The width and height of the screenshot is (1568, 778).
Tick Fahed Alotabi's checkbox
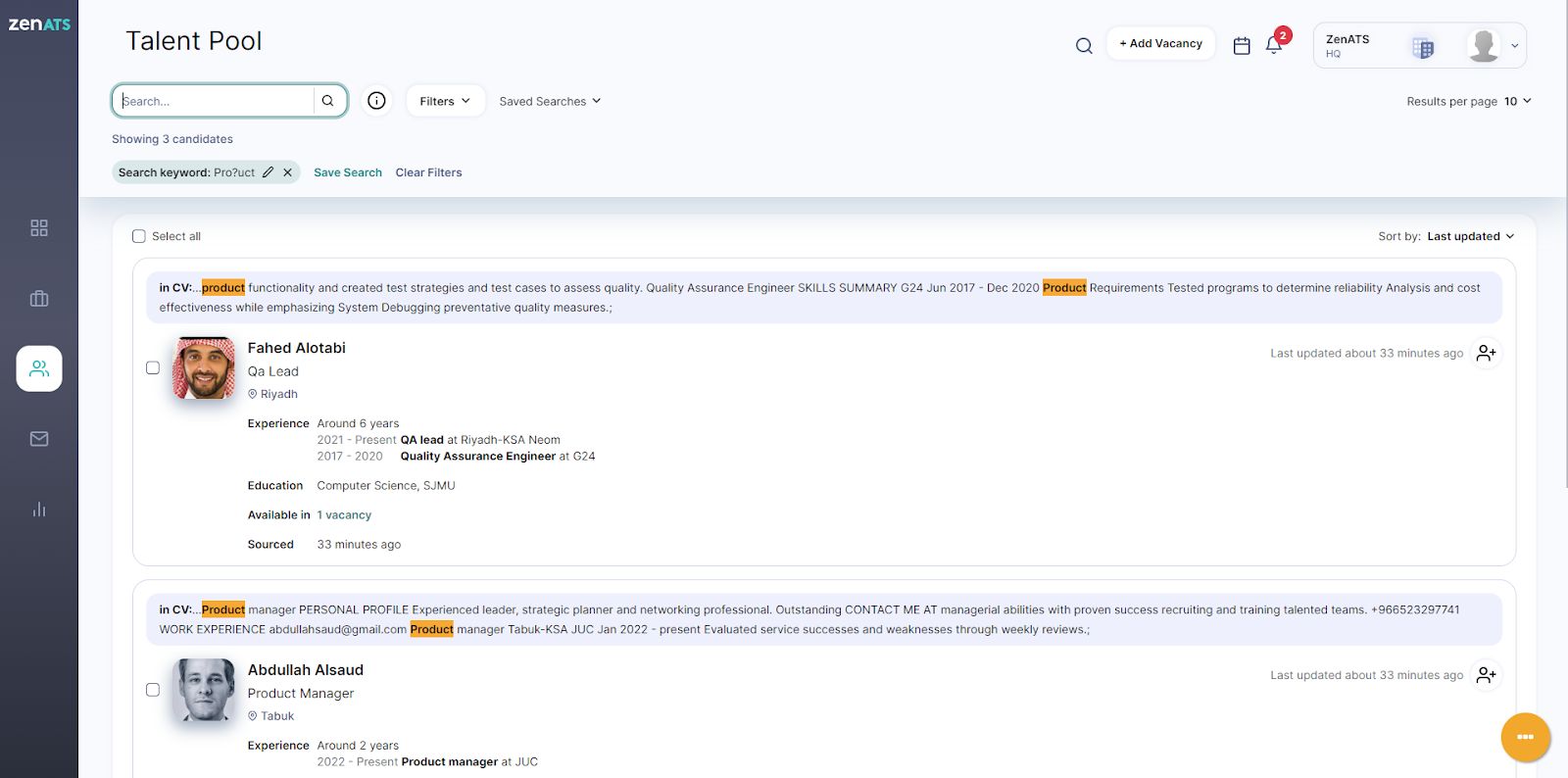[153, 368]
